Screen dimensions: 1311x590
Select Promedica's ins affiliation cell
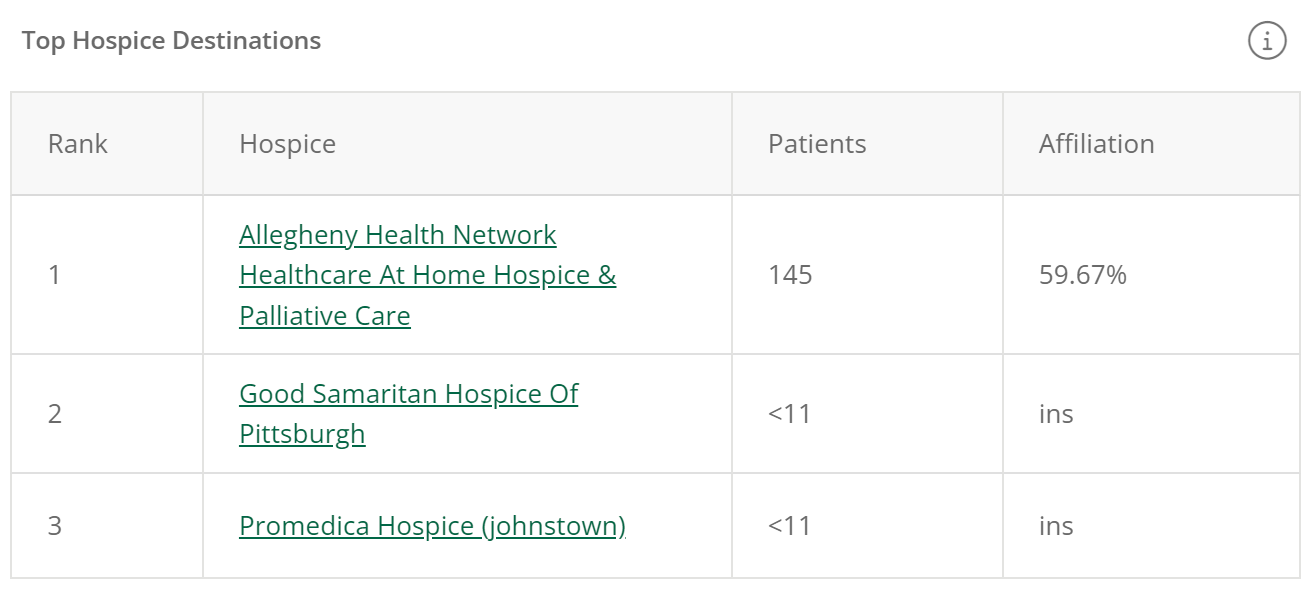(1151, 526)
